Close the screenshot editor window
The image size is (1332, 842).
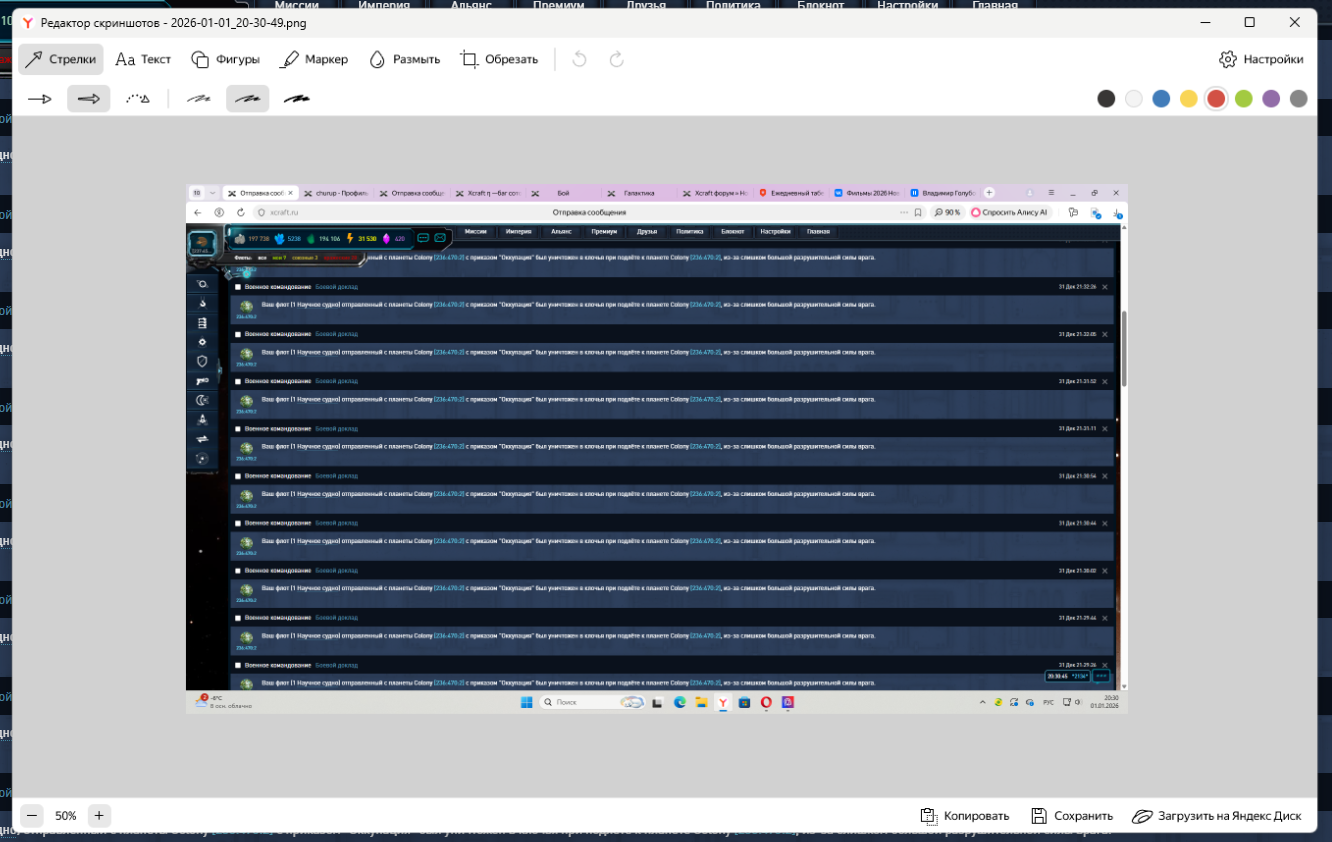pyautogui.click(x=1295, y=22)
